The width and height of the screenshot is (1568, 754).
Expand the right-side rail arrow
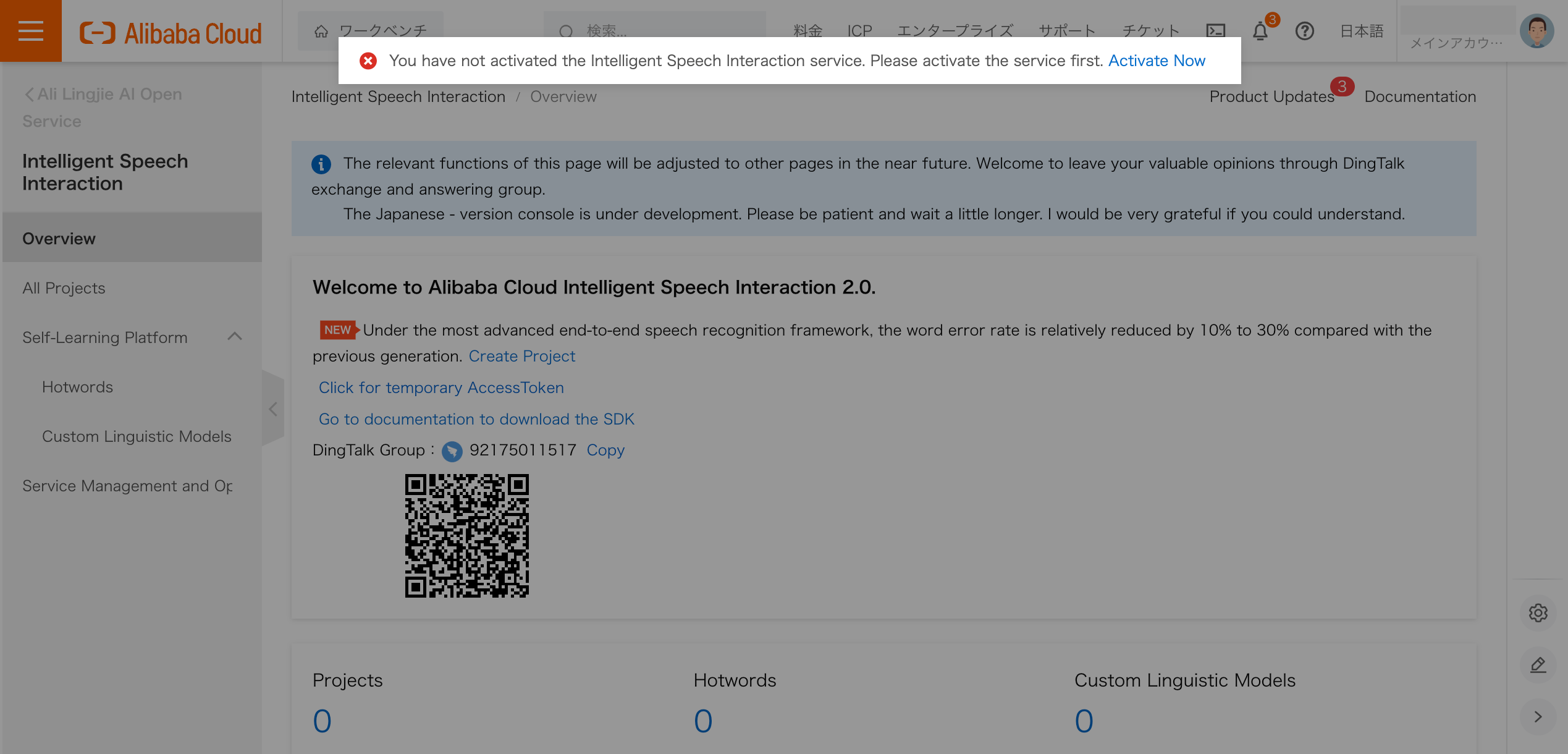point(1538,717)
